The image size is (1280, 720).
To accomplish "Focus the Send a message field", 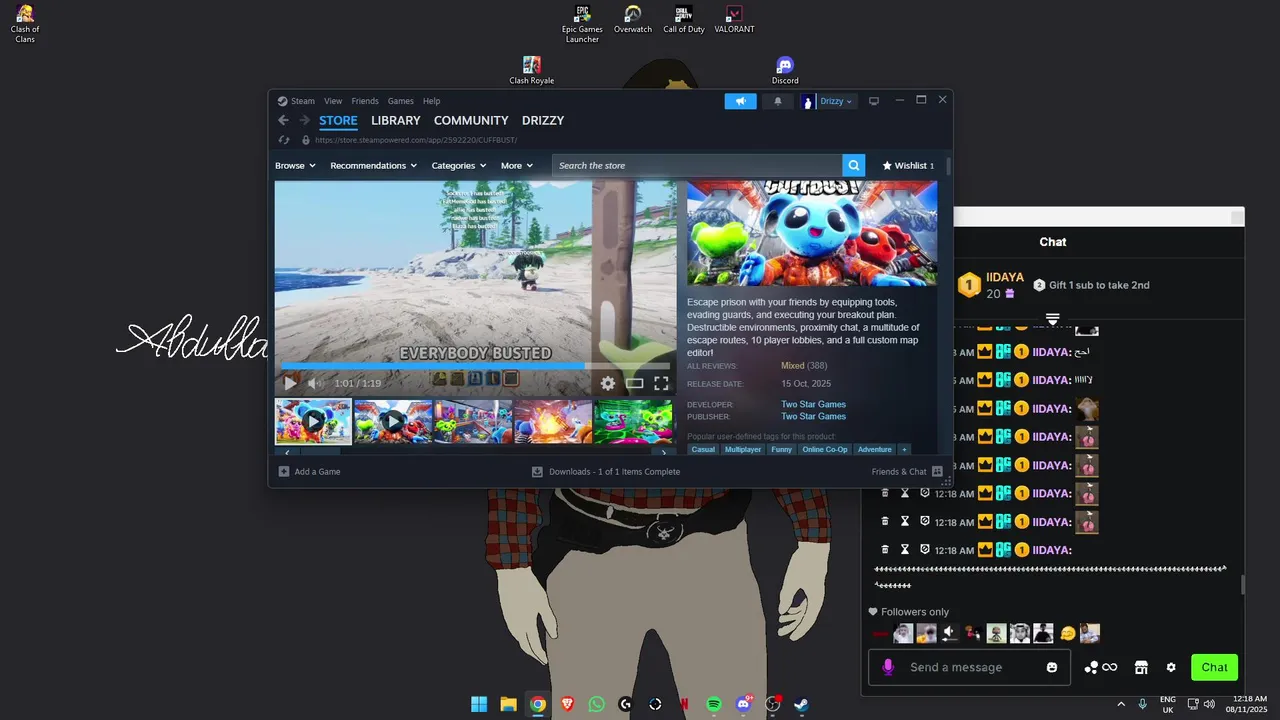I will click(970, 667).
